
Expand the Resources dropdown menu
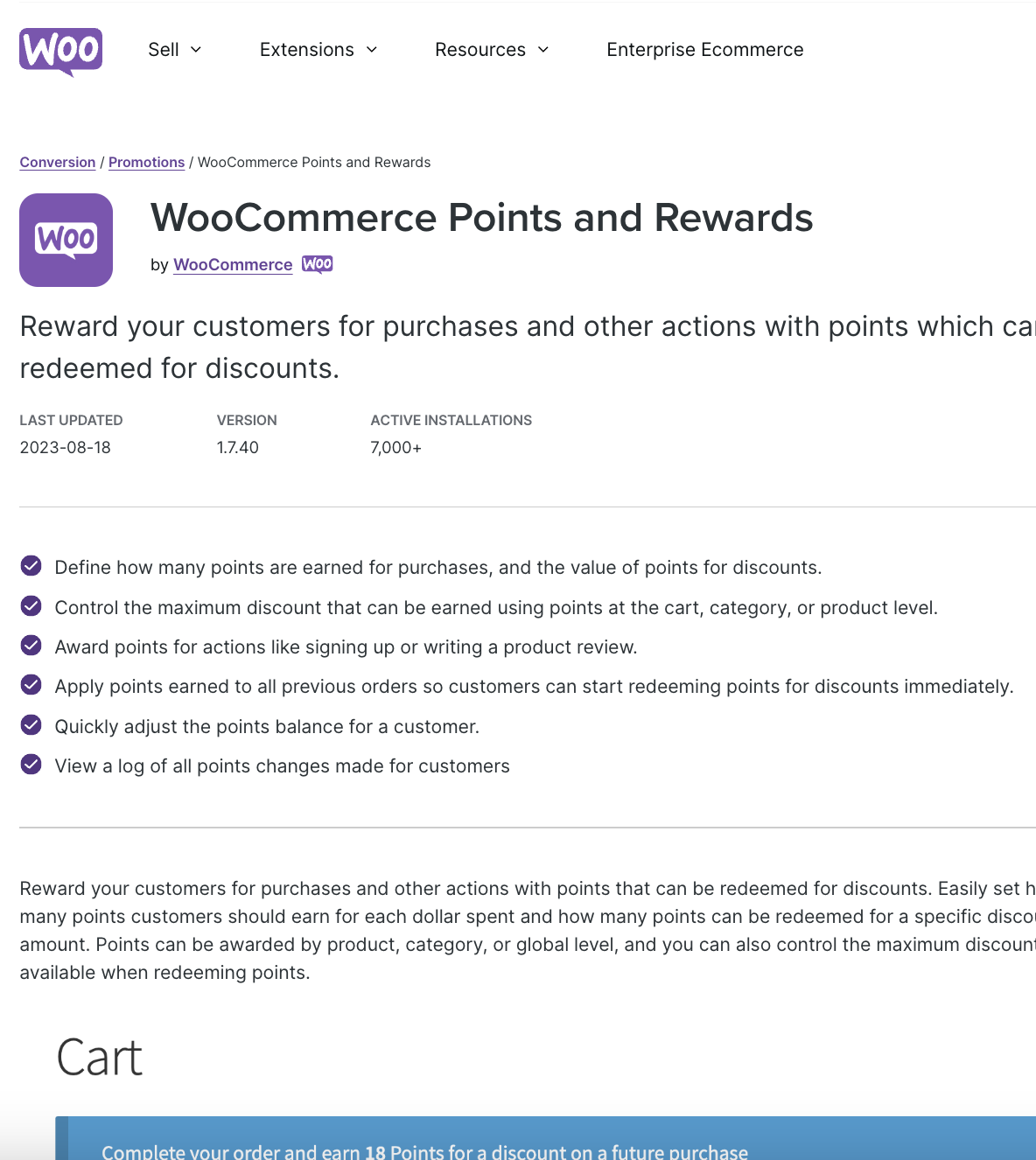pyautogui.click(x=492, y=50)
